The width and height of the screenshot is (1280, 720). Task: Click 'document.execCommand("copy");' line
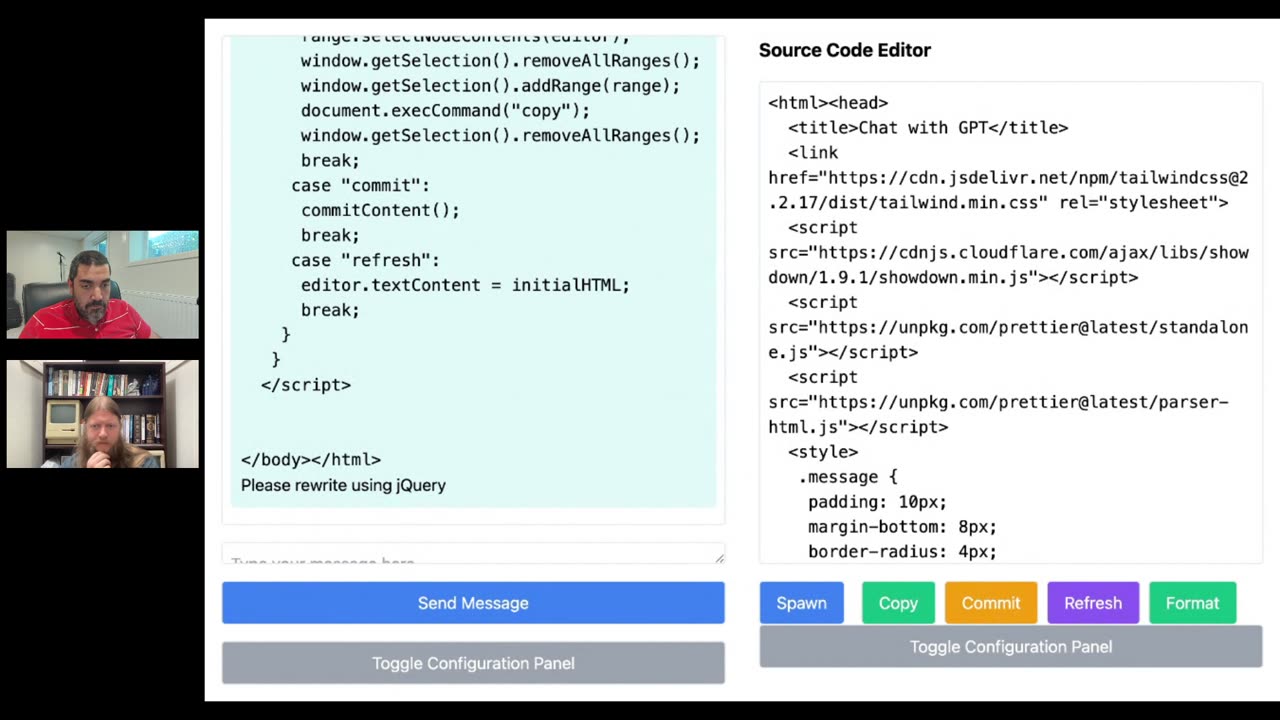coord(445,110)
